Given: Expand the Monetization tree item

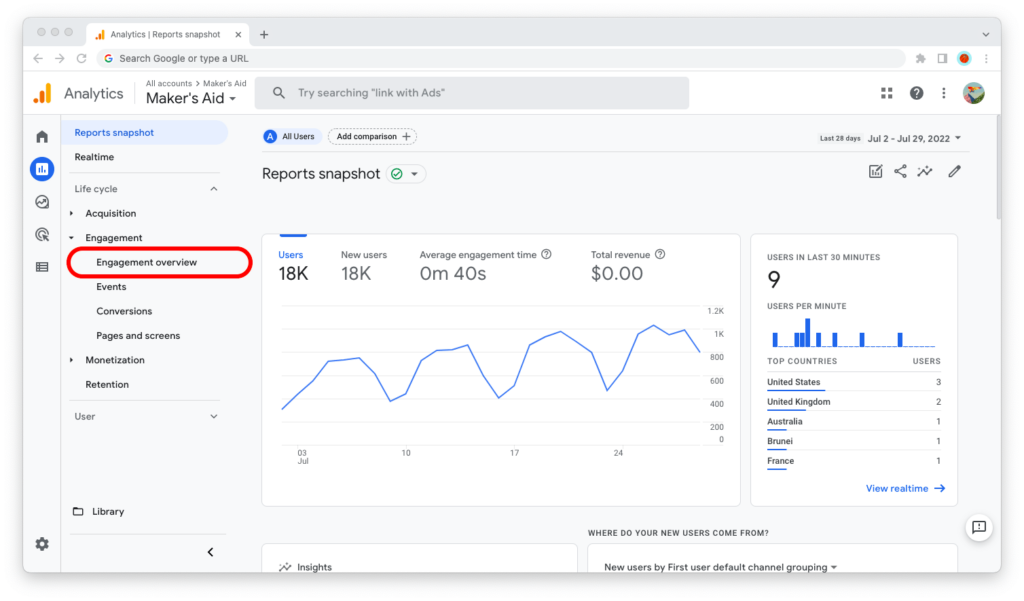Looking at the screenshot, I should [72, 360].
